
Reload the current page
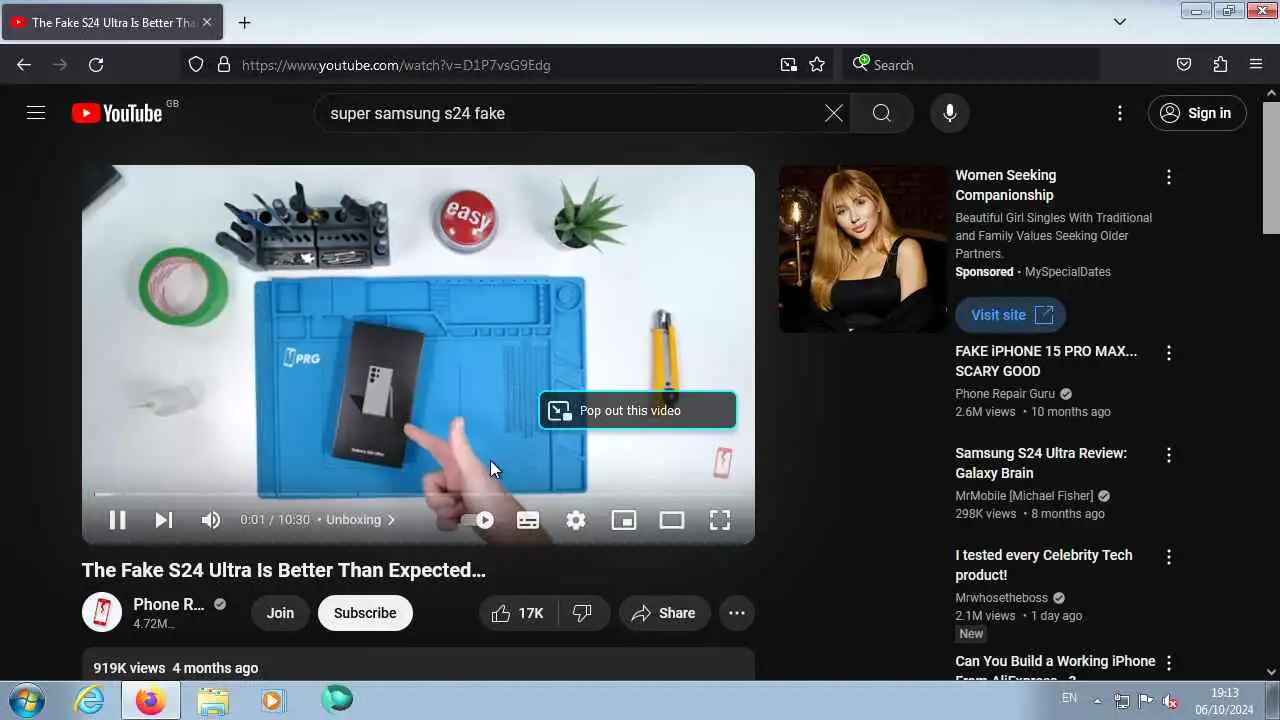[96, 65]
